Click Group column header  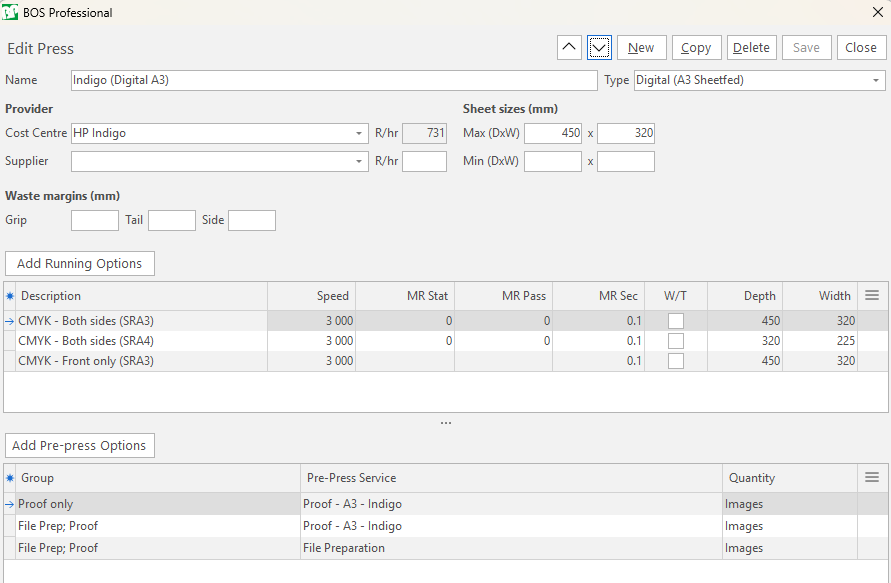pyautogui.click(x=158, y=478)
